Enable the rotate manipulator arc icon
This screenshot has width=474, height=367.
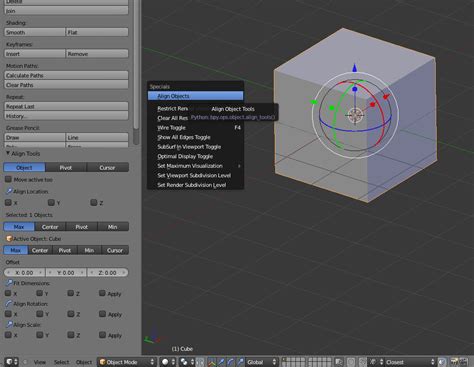(231, 362)
